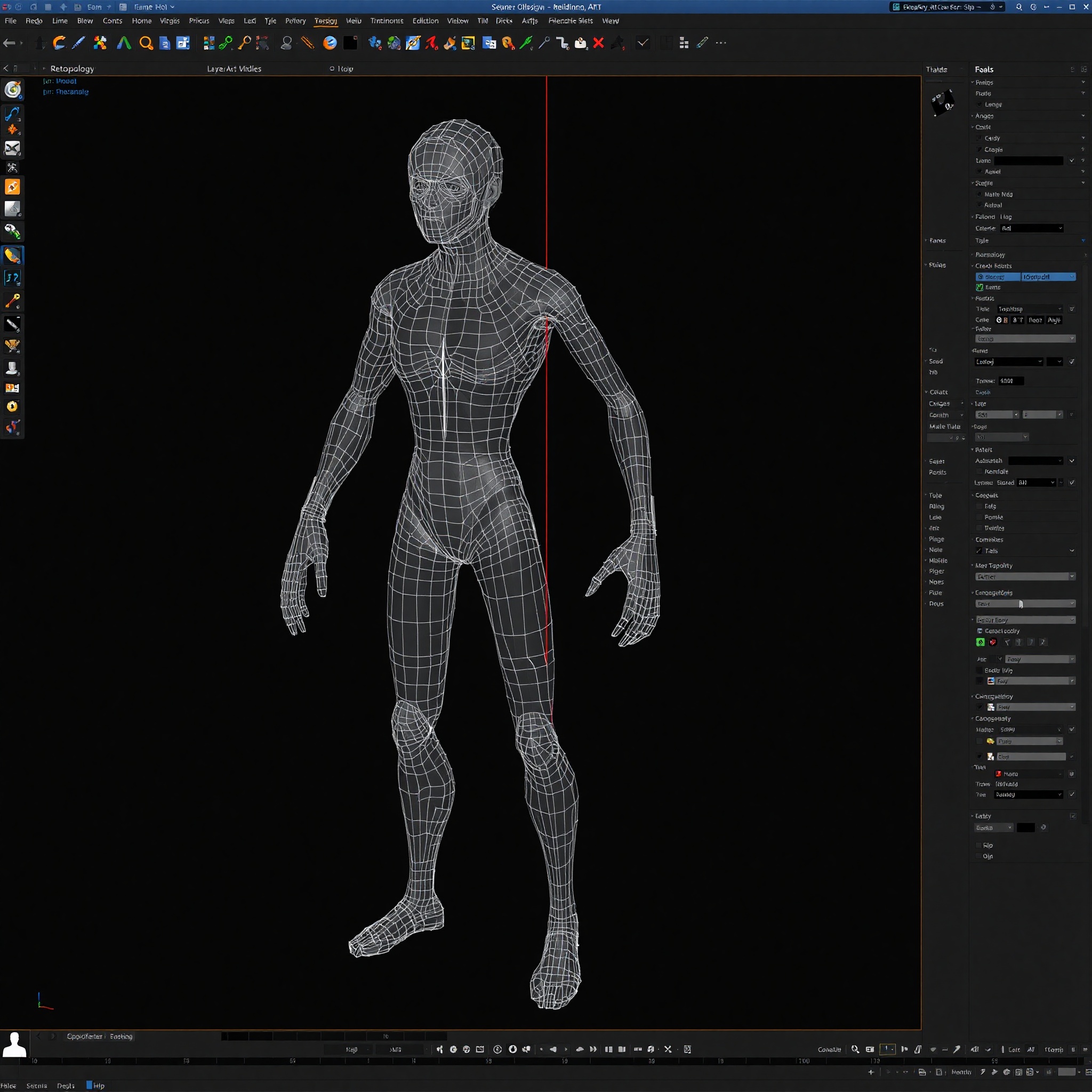Open the Color dropdown in the right panel
Viewport: 1092px width, 1092px height.
[1032, 228]
